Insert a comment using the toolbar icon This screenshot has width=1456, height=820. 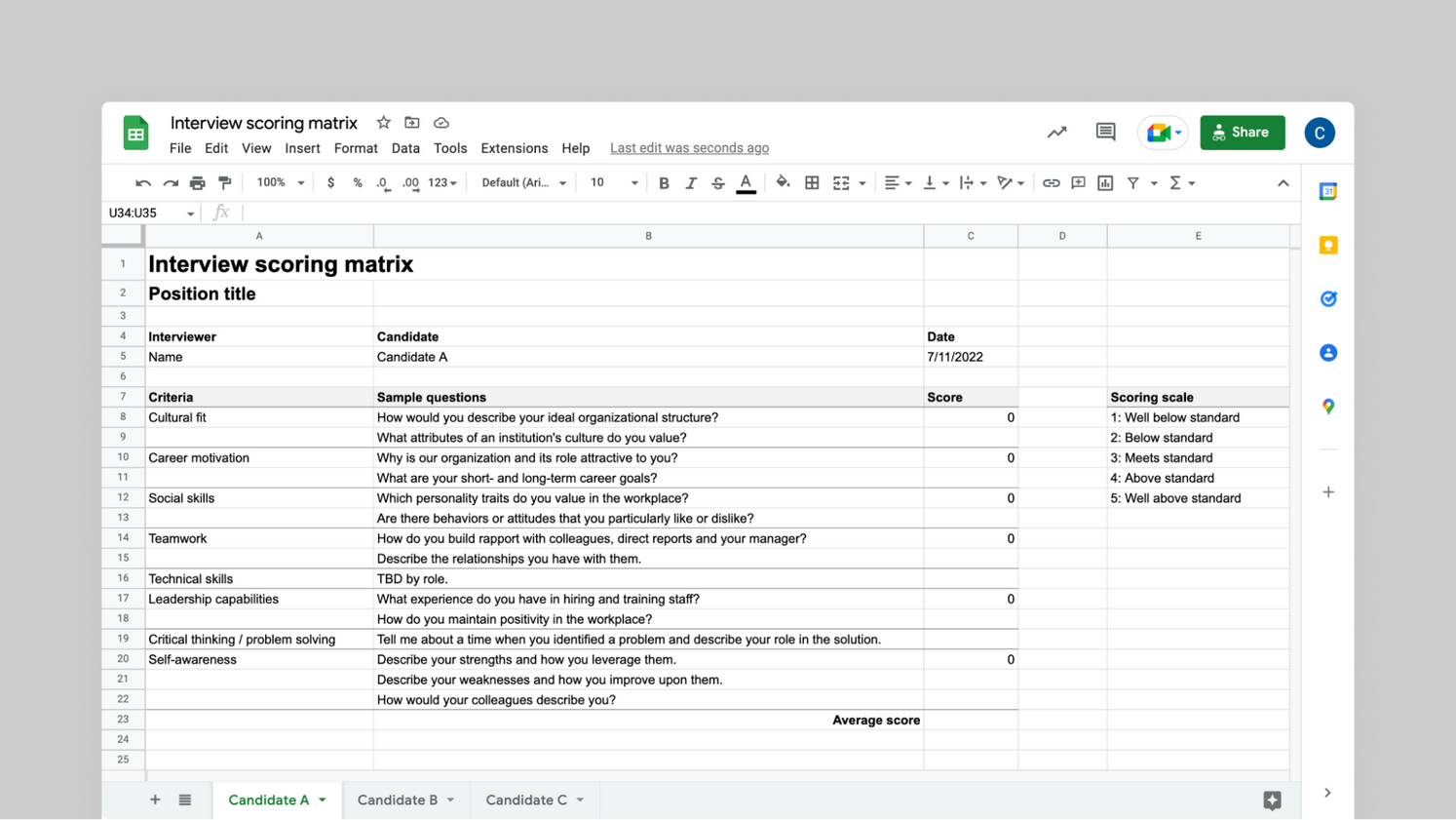point(1078,182)
